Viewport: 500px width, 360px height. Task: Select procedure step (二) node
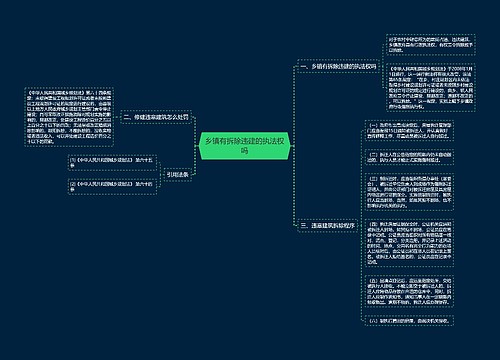click(409, 157)
